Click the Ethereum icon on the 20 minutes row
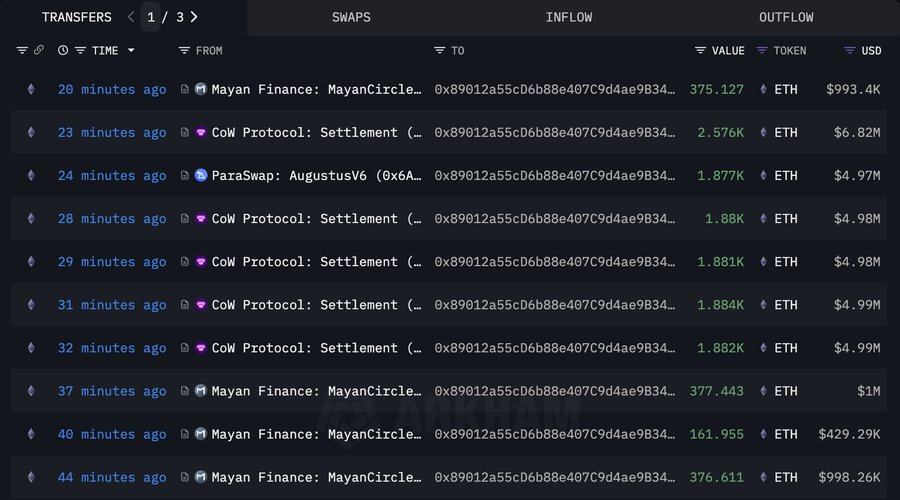The height and width of the screenshot is (500, 900). [30, 90]
